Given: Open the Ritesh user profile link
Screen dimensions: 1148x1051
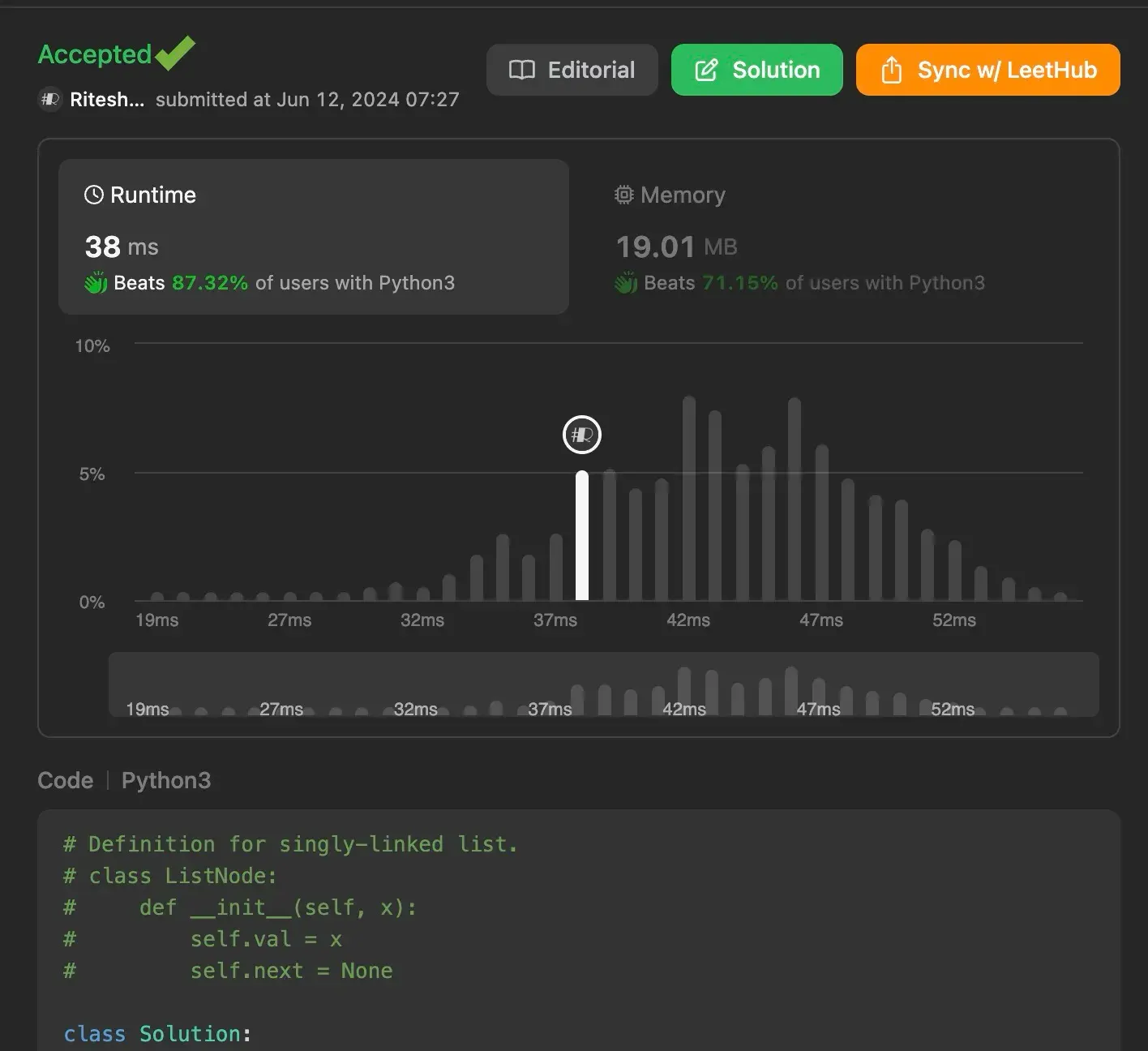Looking at the screenshot, I should (106, 100).
